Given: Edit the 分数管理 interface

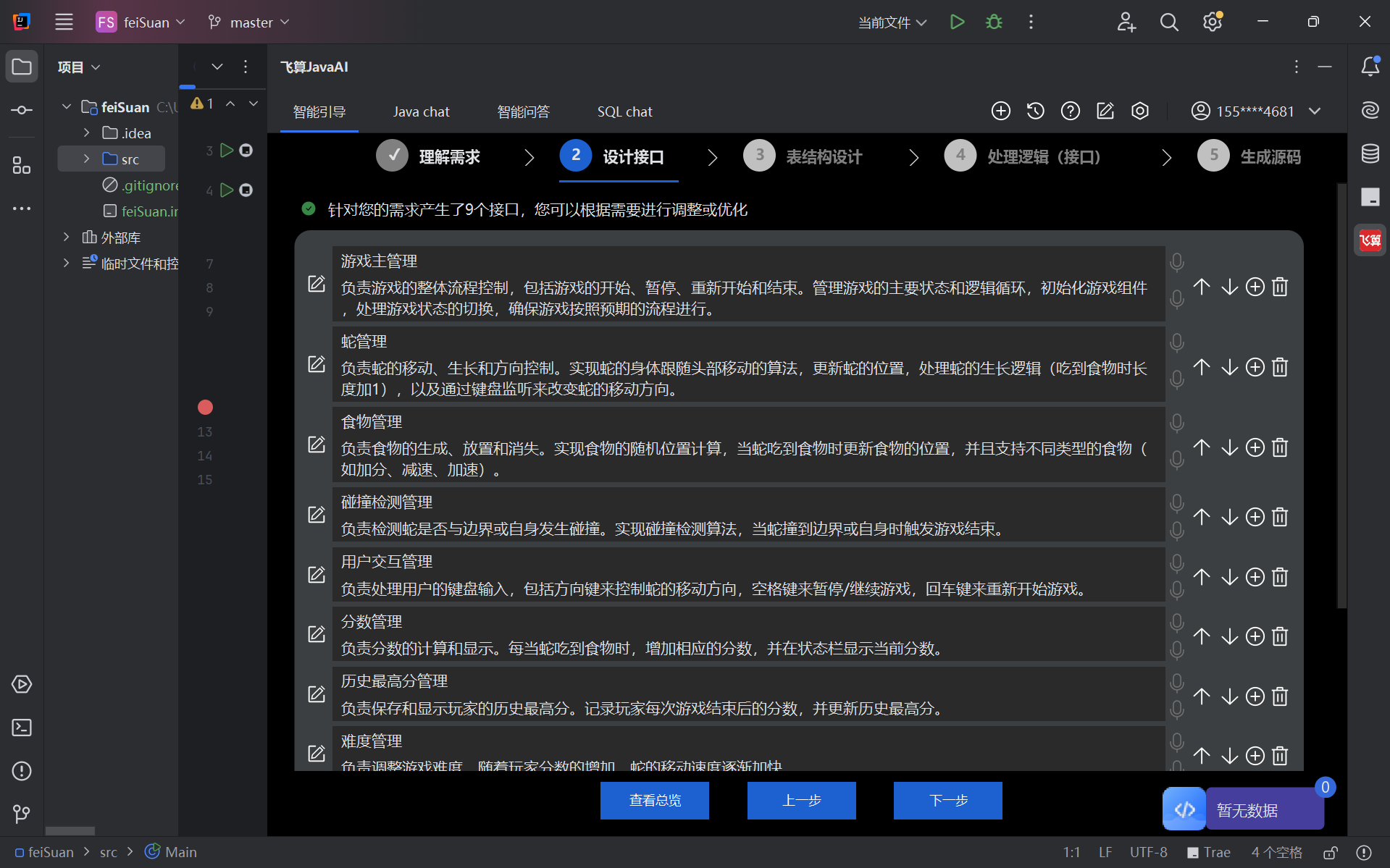Looking at the screenshot, I should (317, 634).
